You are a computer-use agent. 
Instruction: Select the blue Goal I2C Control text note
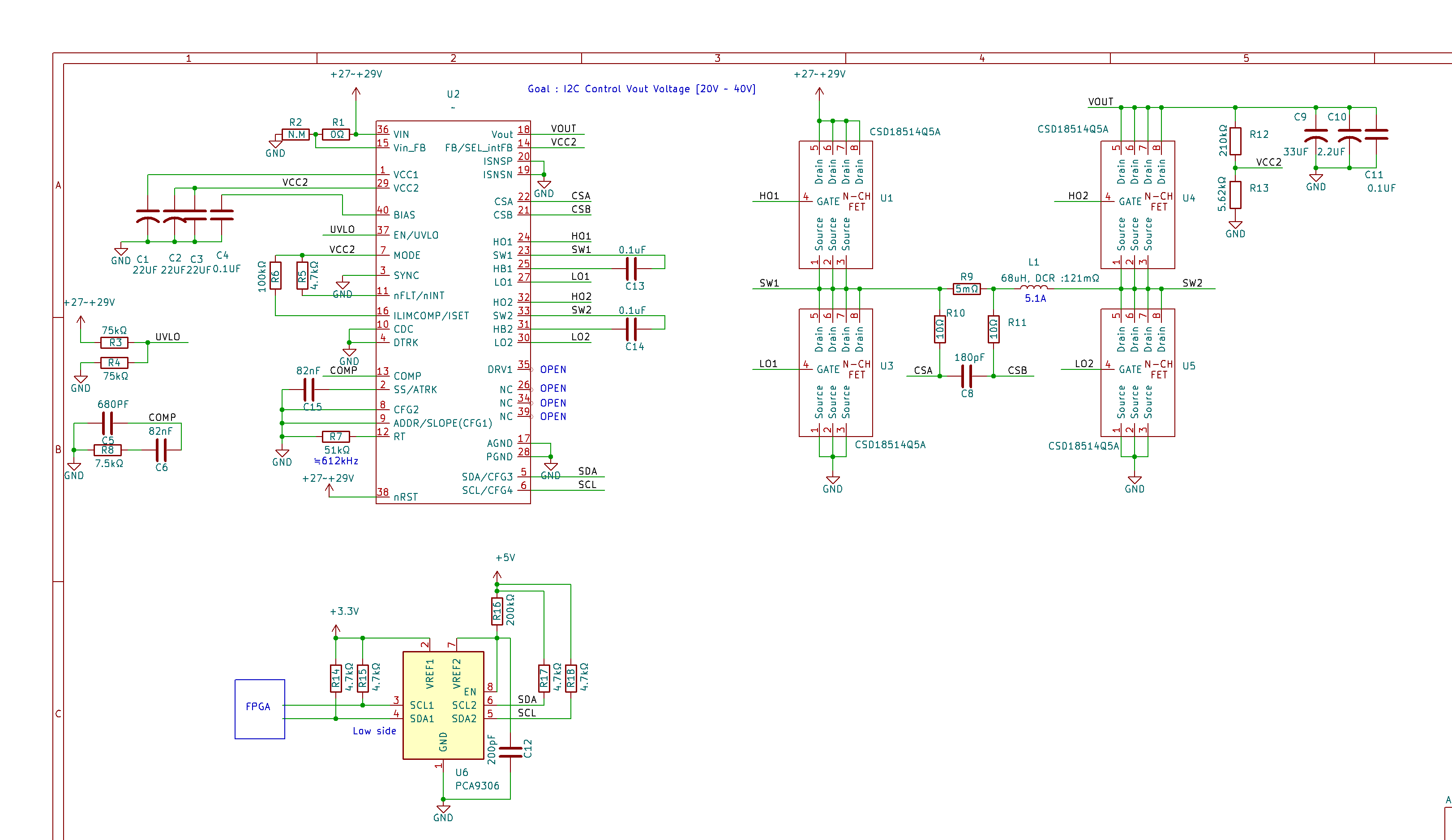coord(641,89)
